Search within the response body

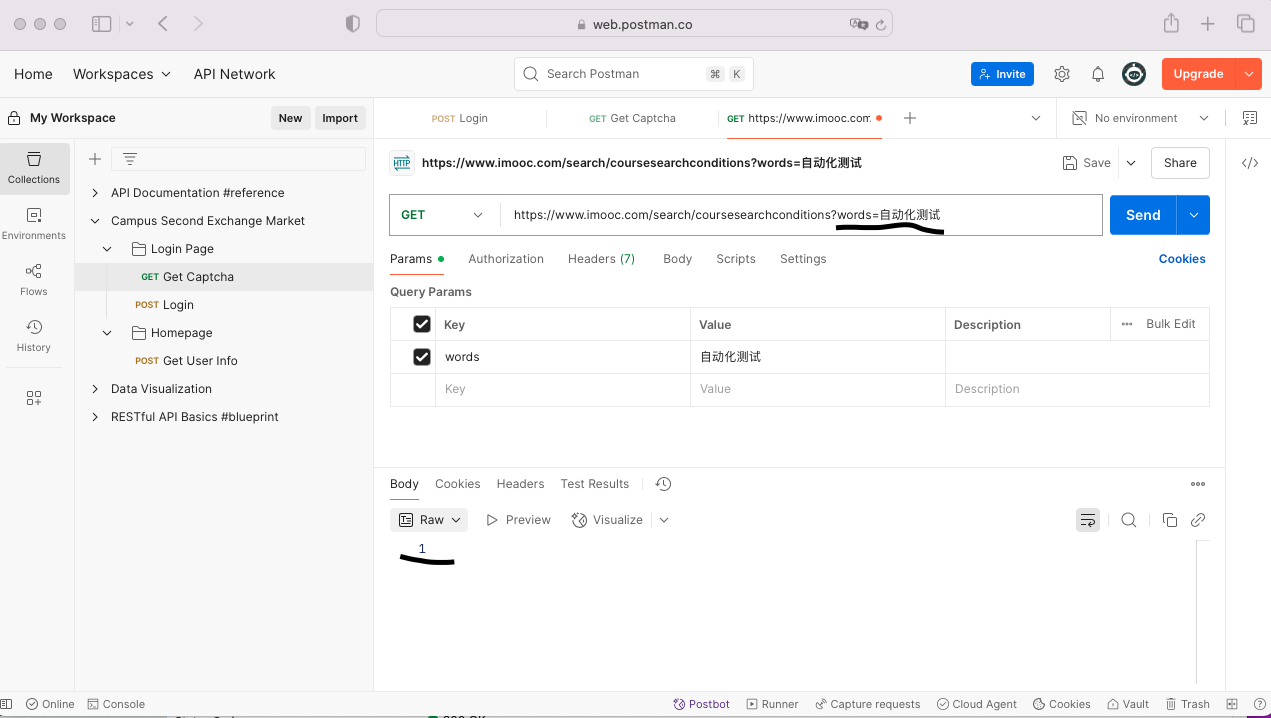[1129, 520]
